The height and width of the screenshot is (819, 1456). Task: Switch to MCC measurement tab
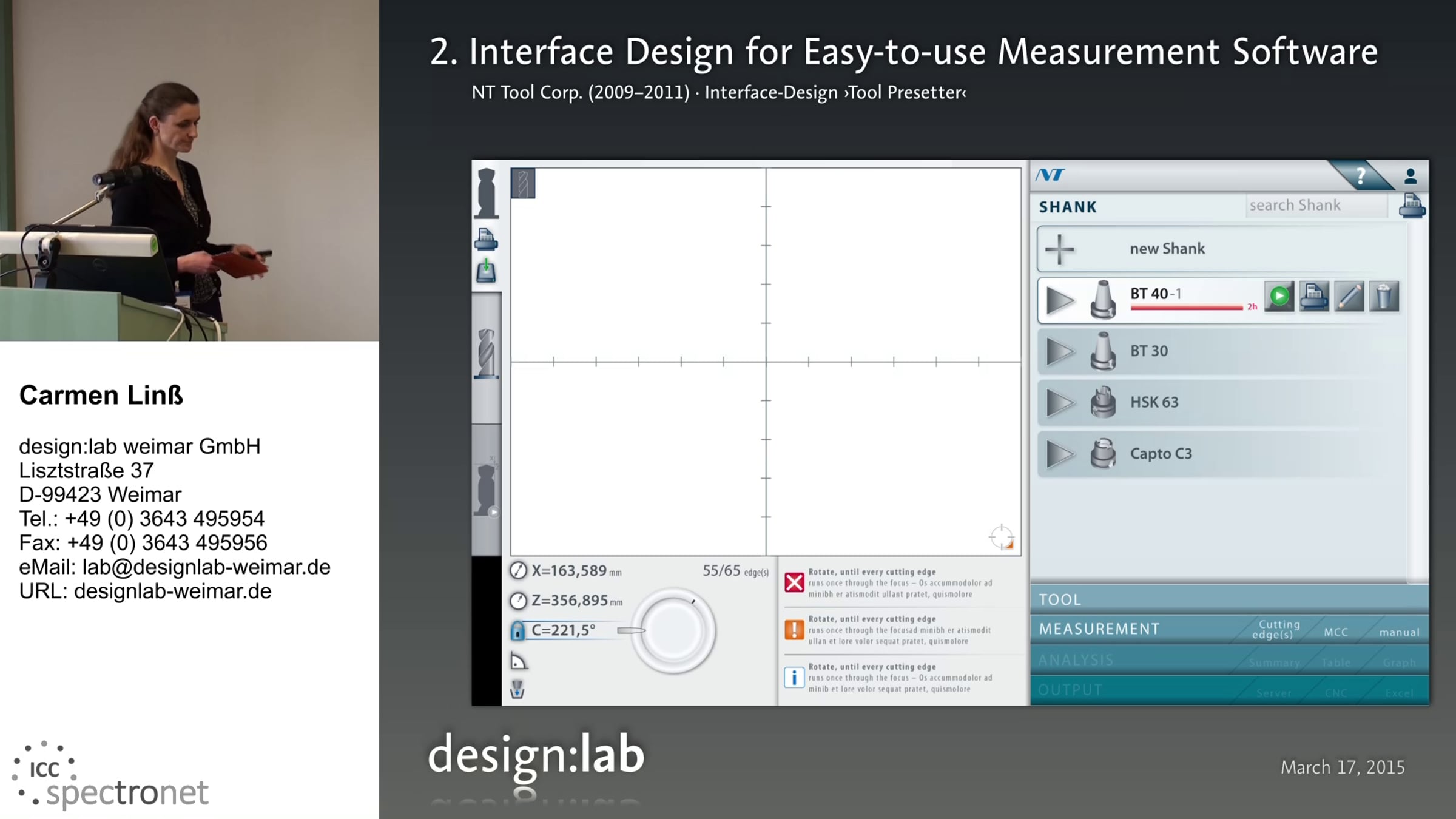click(x=1336, y=632)
